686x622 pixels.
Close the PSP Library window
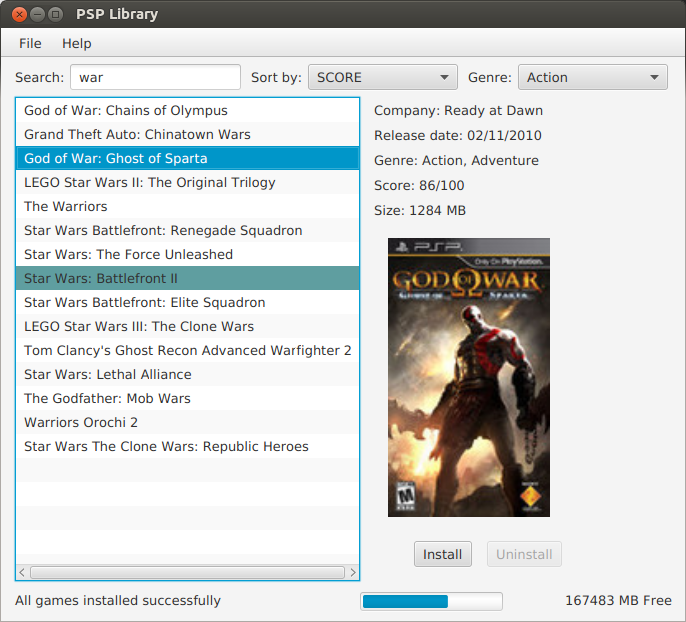(19, 14)
